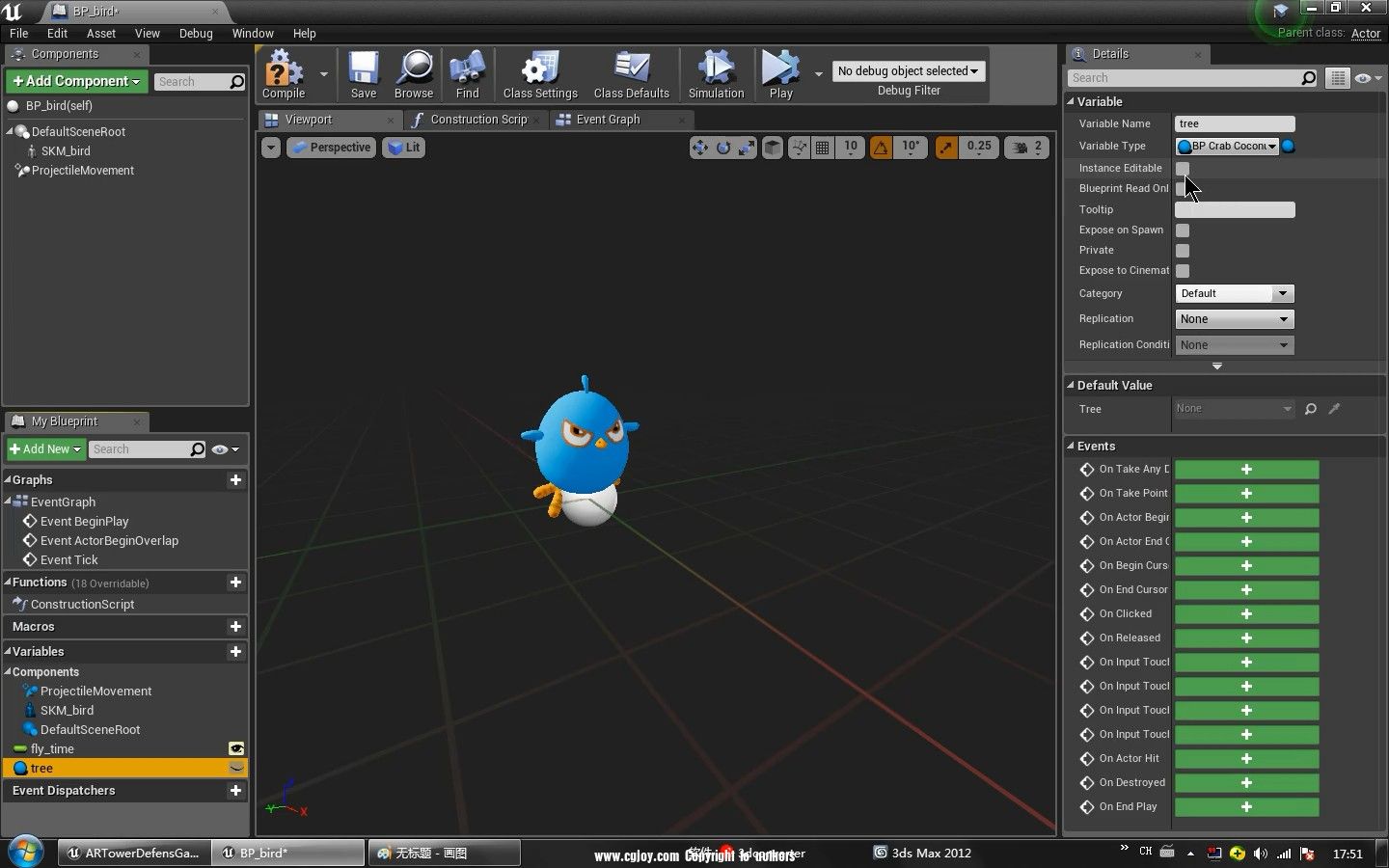Open Lit view mode button
Viewport: 1389px width, 868px height.
[403, 148]
